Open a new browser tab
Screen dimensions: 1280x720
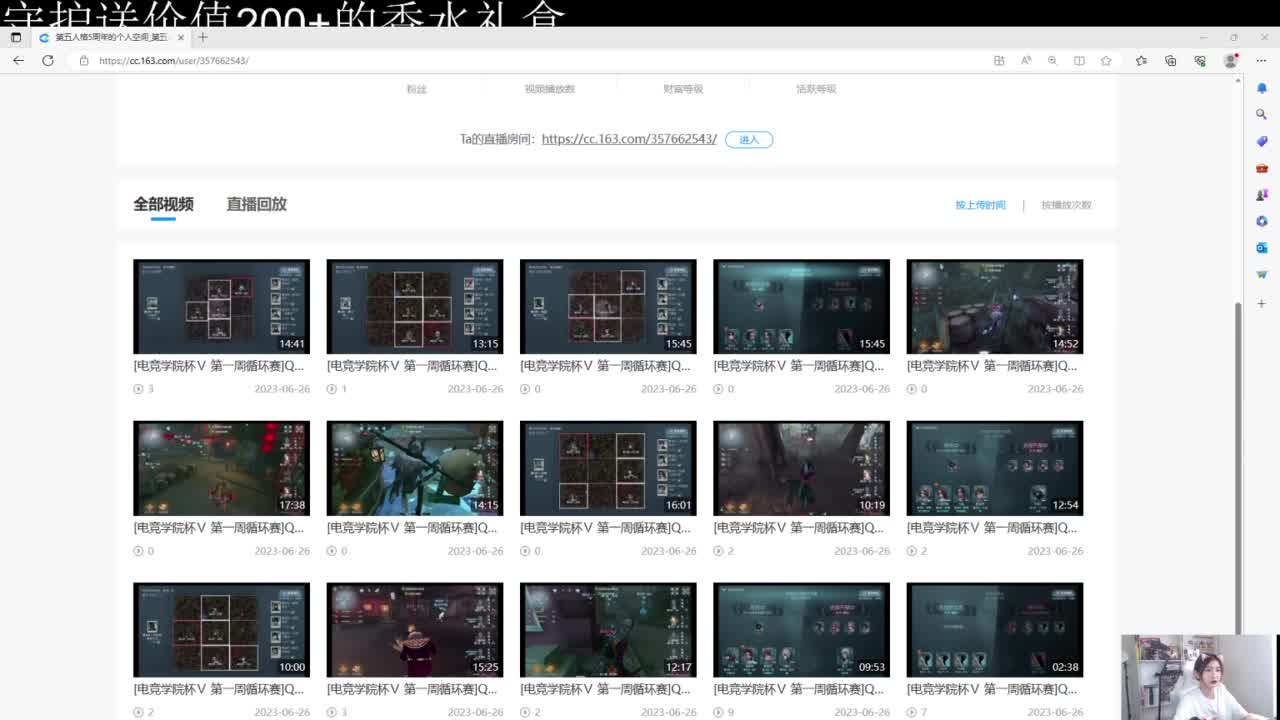(x=203, y=37)
